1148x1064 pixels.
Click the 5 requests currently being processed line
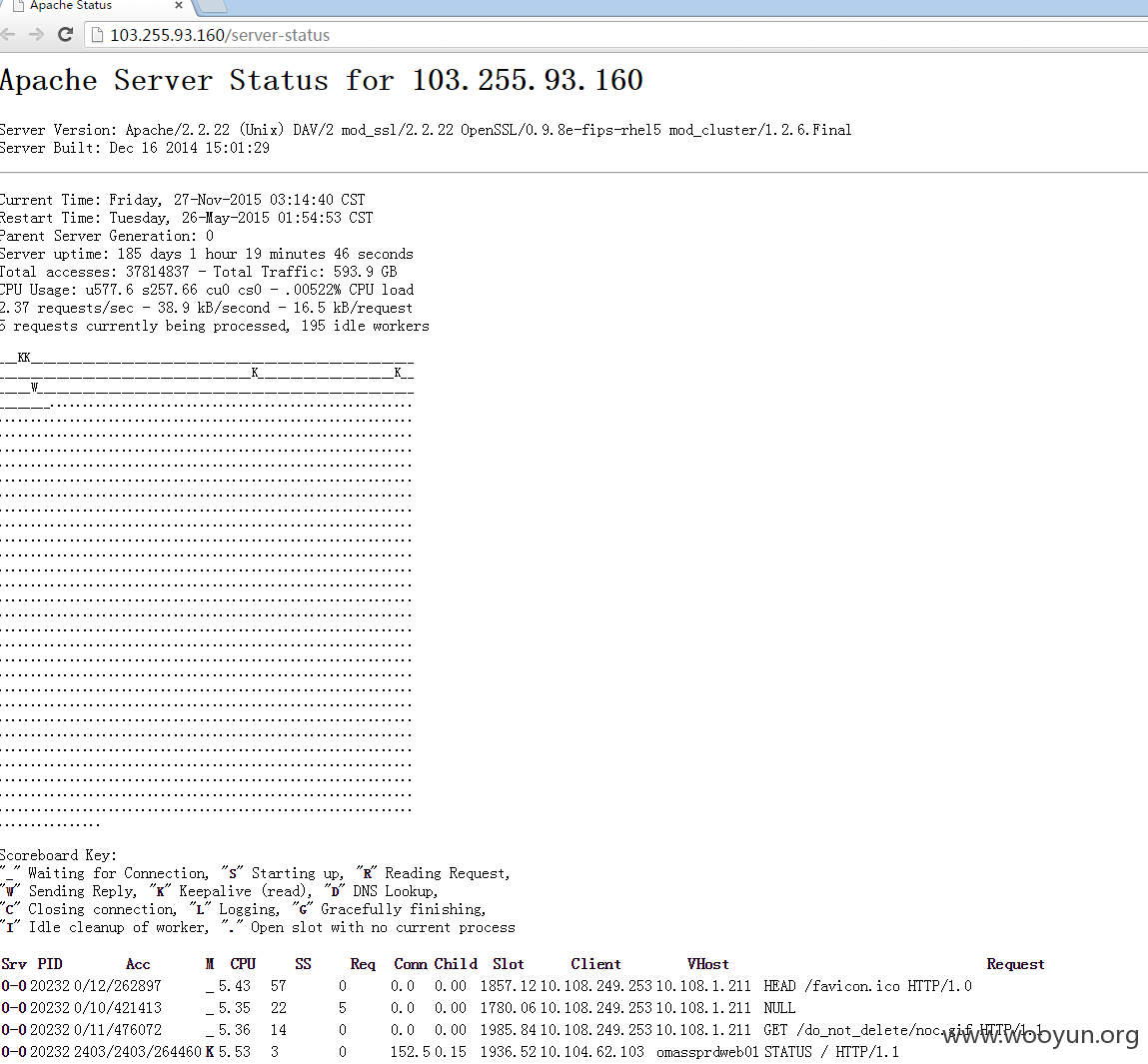click(x=215, y=326)
